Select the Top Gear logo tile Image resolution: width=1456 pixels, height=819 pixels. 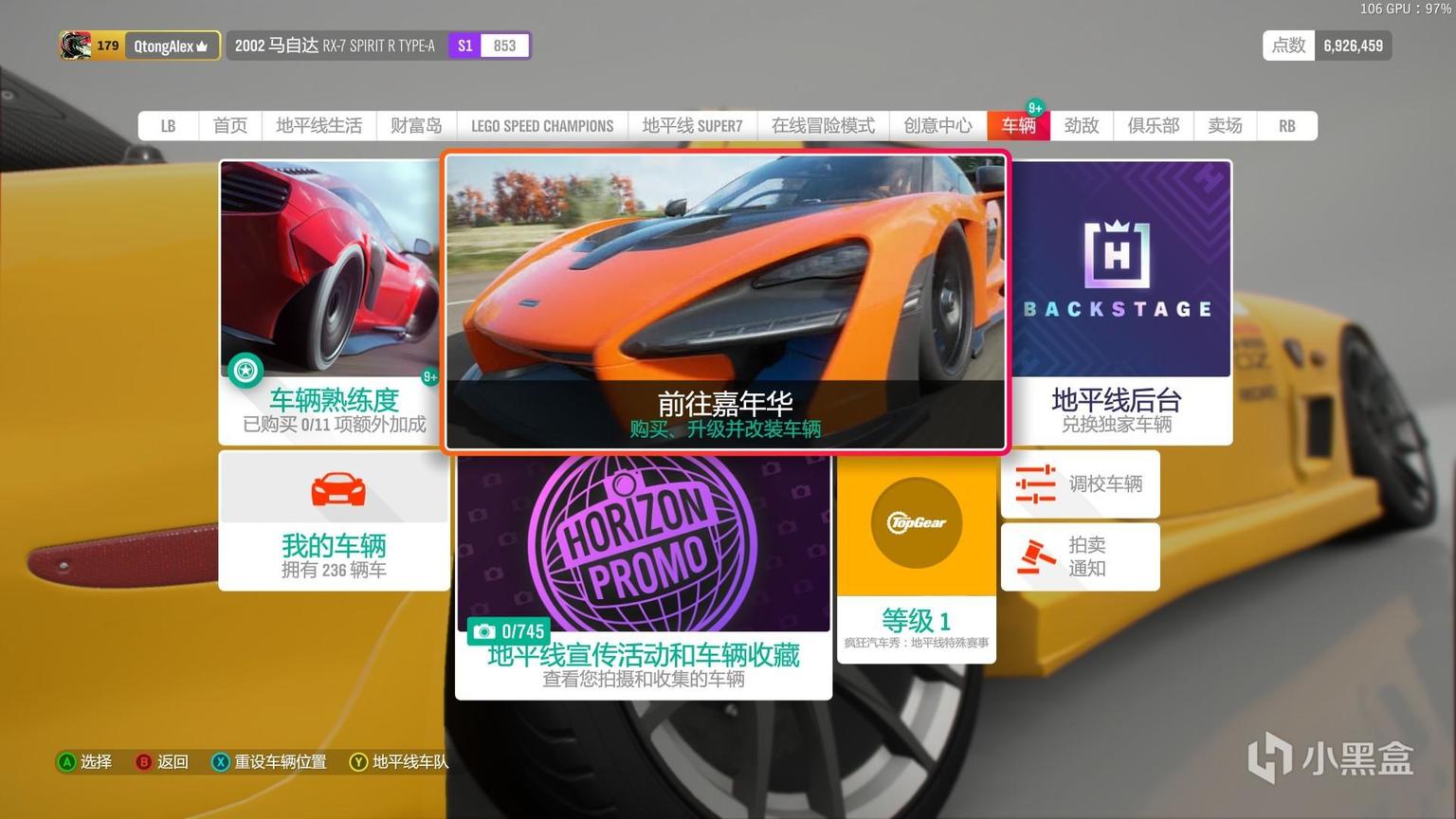916,523
